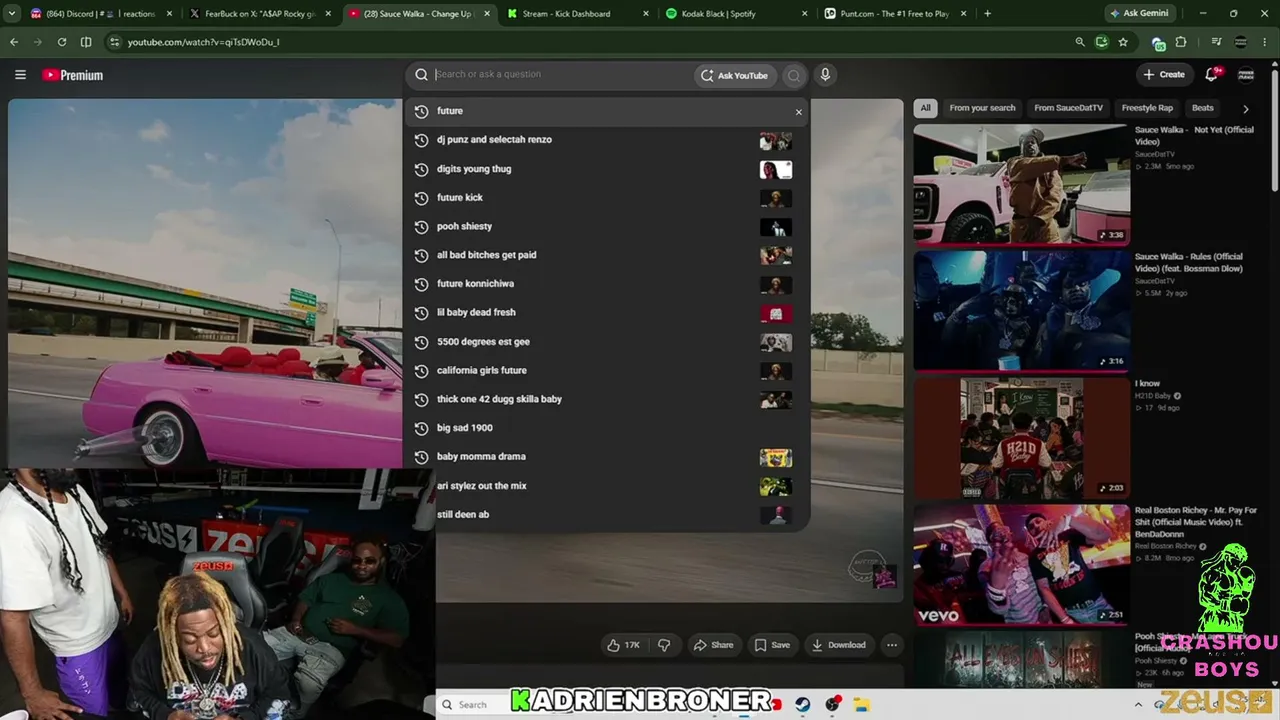Click the Ask YouTube button
Screen dimensions: 1280x720
click(x=735, y=75)
